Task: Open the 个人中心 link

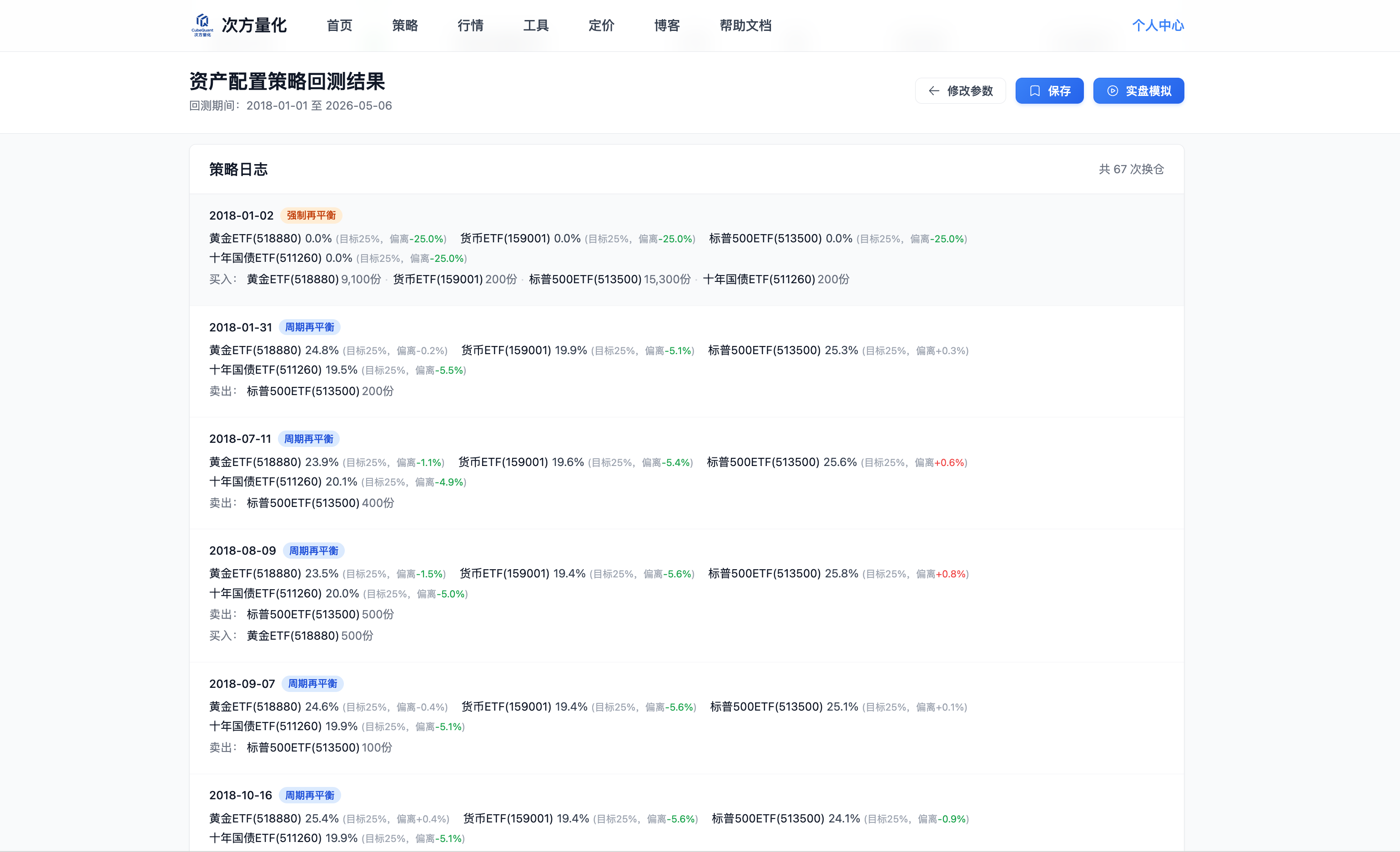Action: click(x=1158, y=25)
